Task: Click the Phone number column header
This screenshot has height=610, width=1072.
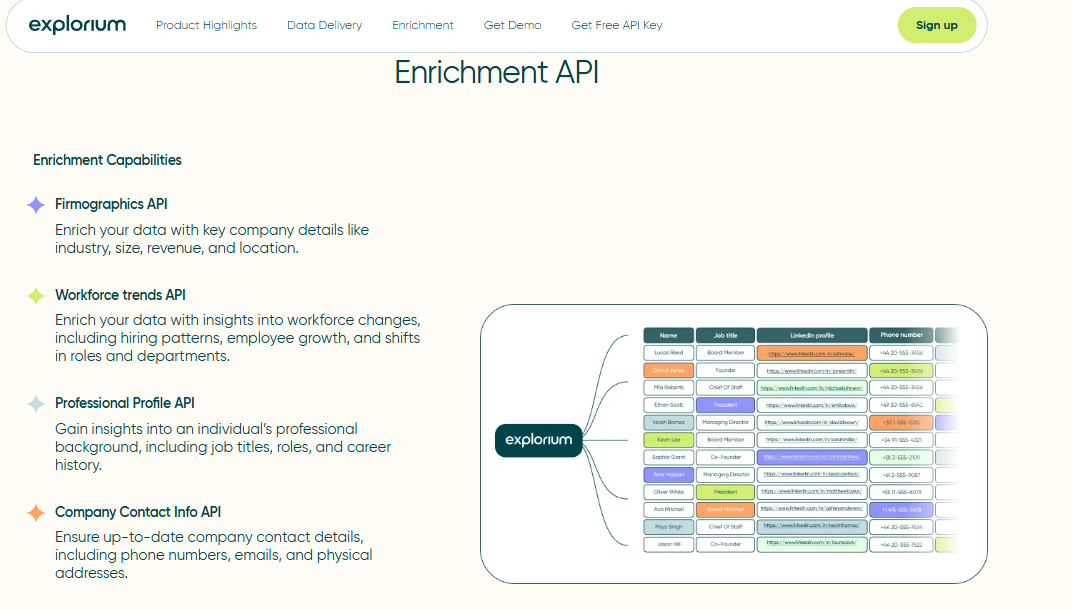Action: tap(901, 335)
